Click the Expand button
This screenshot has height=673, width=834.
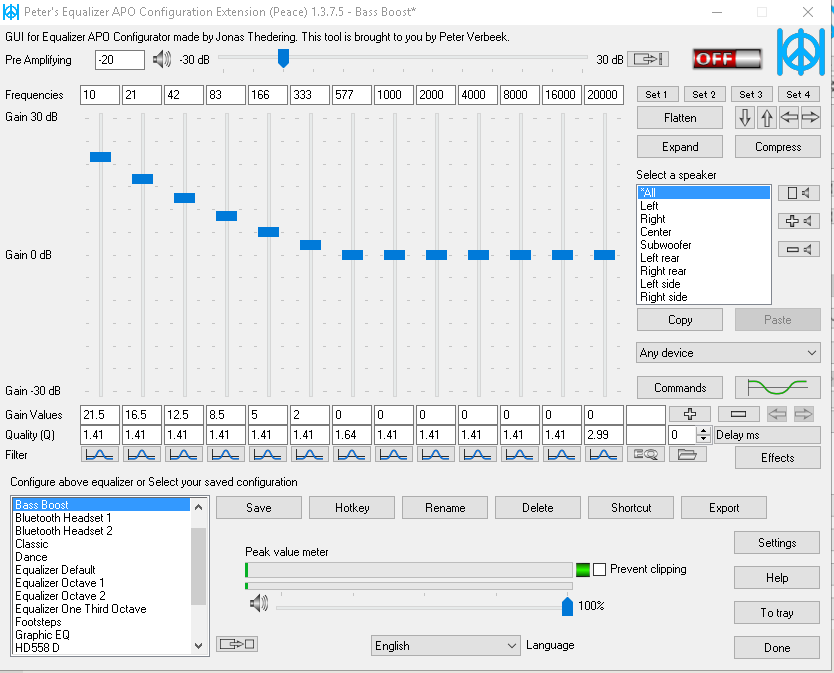(680, 147)
